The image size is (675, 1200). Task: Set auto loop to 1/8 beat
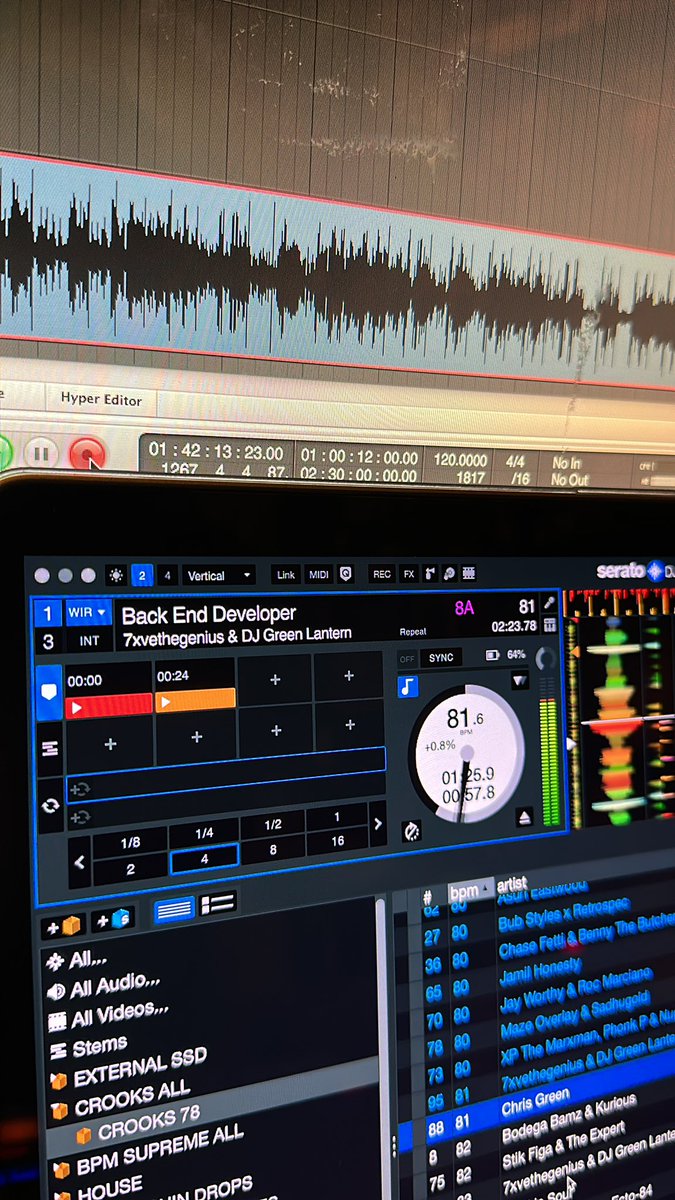130,843
